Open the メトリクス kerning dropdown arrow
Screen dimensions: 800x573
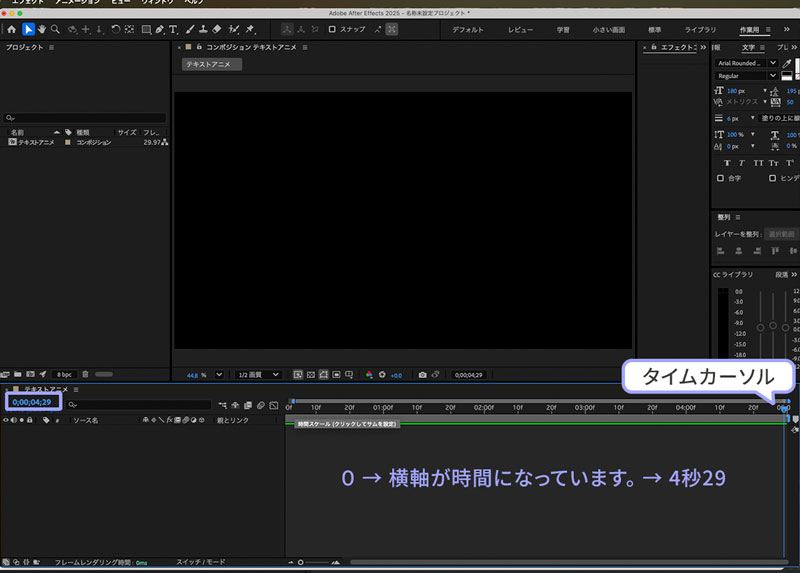[764, 102]
